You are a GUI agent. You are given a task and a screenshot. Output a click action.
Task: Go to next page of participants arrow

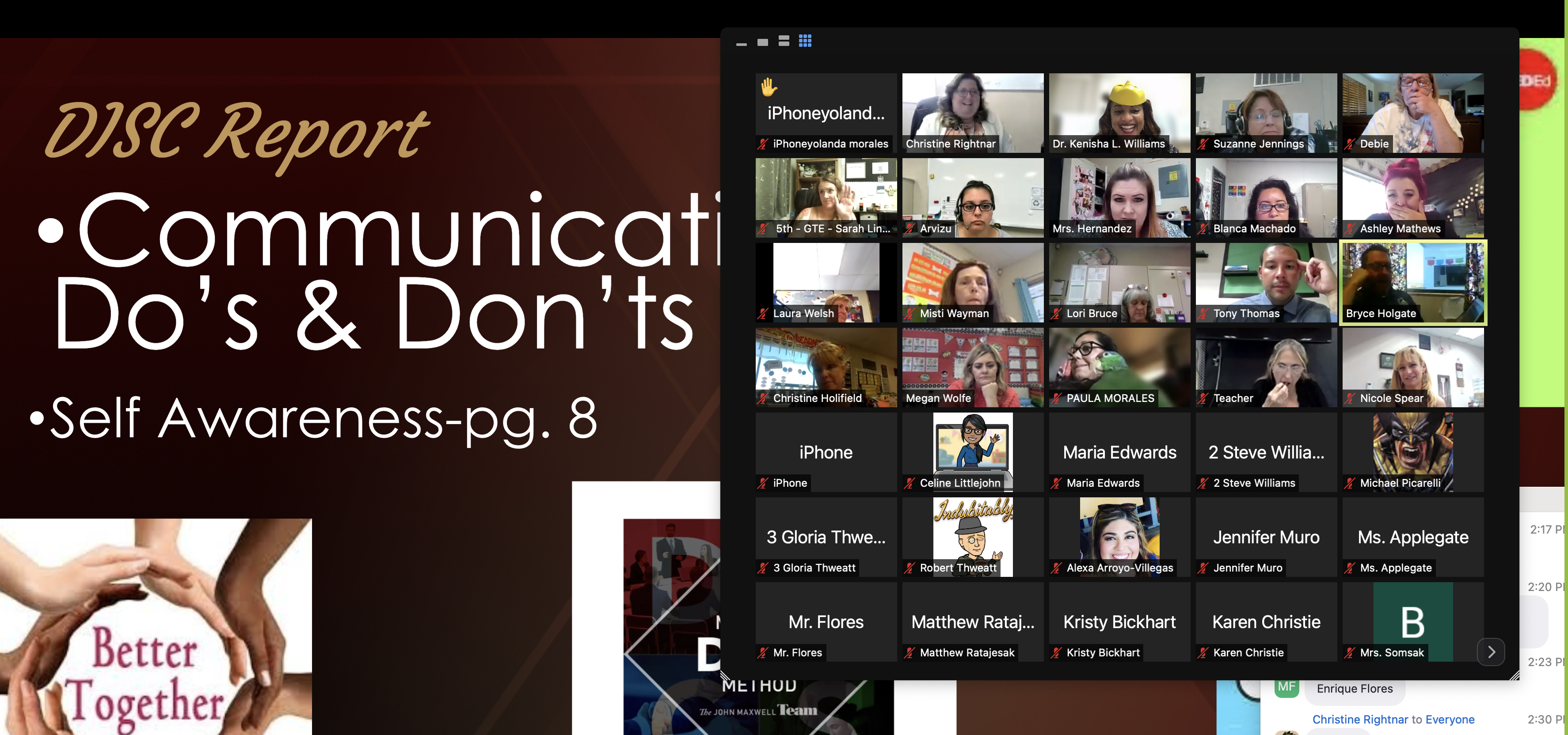[1491, 652]
